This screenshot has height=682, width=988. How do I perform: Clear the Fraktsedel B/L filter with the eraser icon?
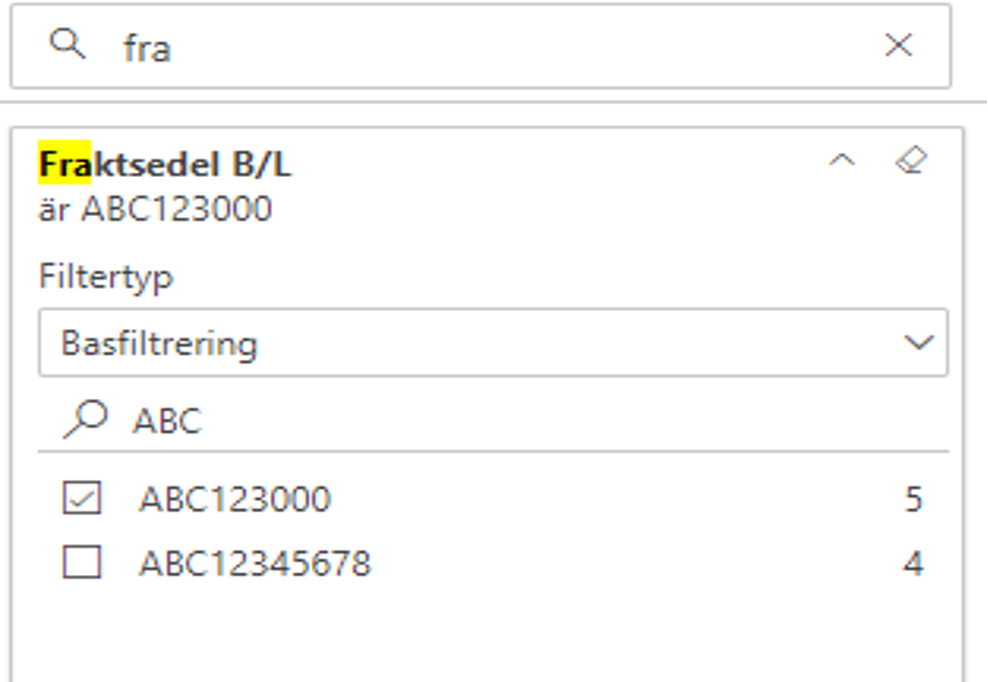coord(911,161)
